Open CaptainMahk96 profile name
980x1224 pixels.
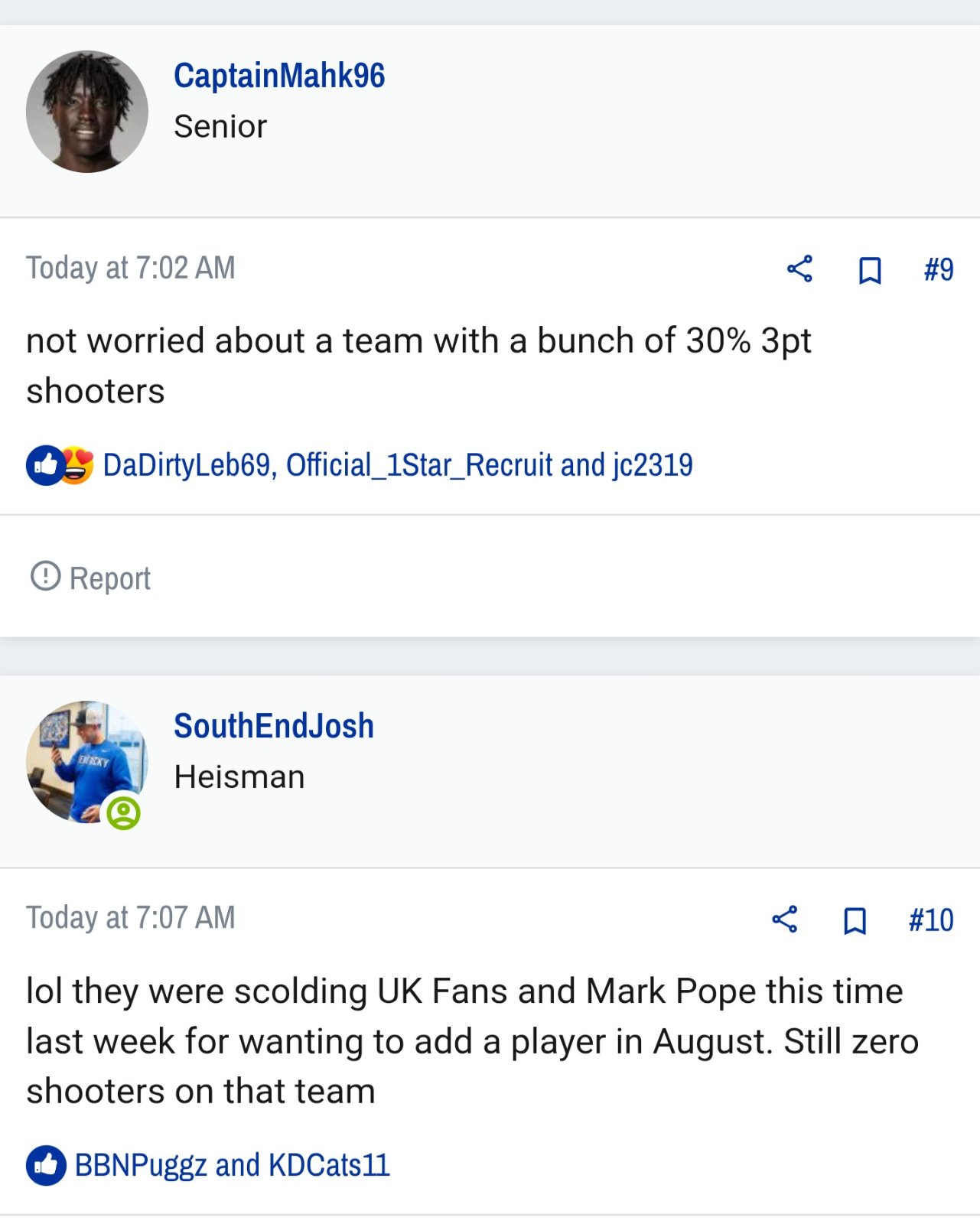coord(279,76)
